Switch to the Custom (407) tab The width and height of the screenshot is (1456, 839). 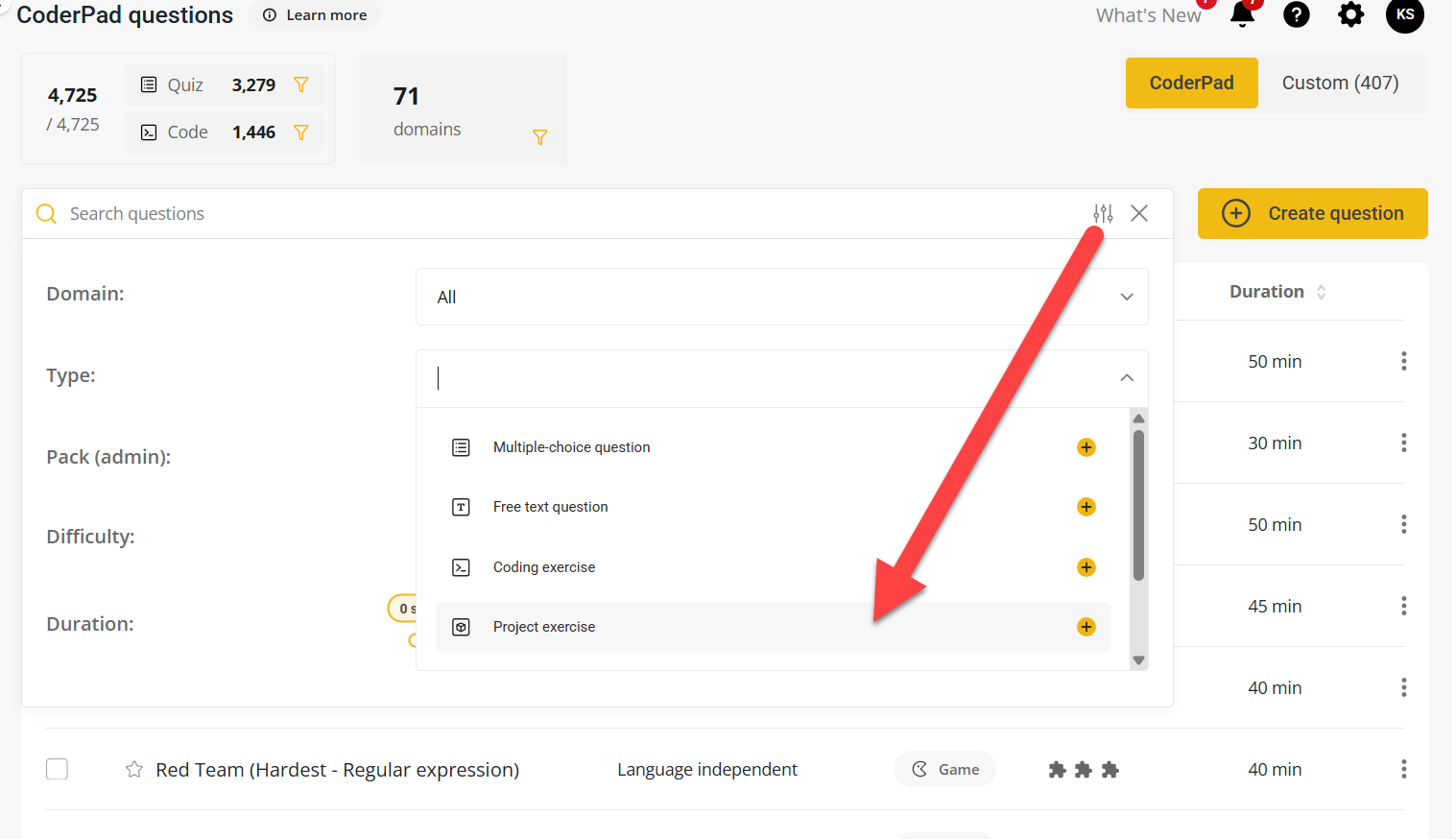[1340, 83]
